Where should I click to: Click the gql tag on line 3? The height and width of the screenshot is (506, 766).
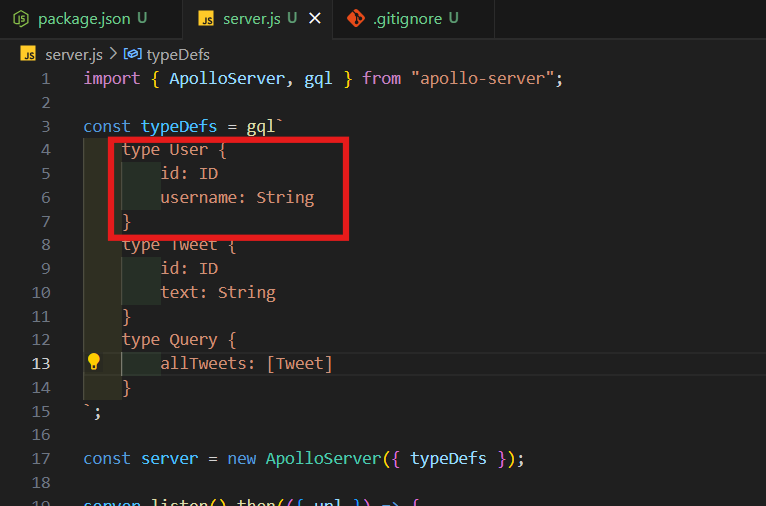[x=261, y=127]
